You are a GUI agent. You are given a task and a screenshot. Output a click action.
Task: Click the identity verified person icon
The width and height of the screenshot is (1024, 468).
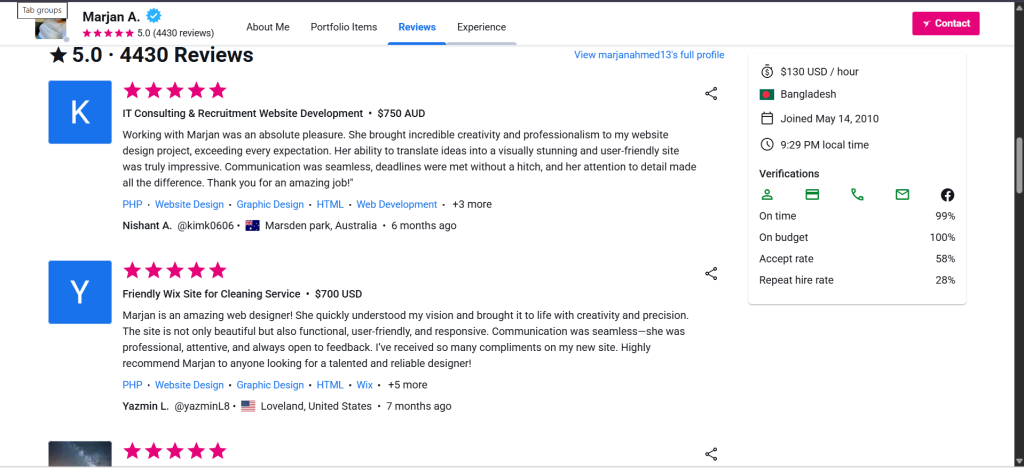point(767,195)
